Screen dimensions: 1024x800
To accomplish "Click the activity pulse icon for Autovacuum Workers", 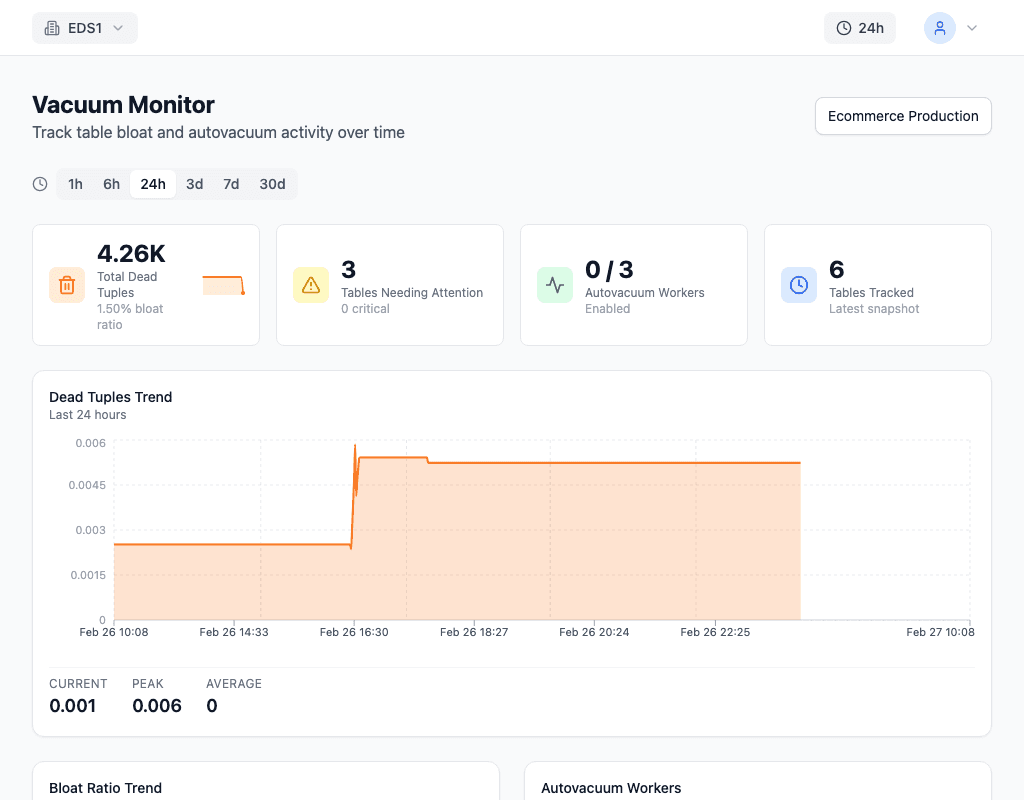I will click(x=555, y=285).
